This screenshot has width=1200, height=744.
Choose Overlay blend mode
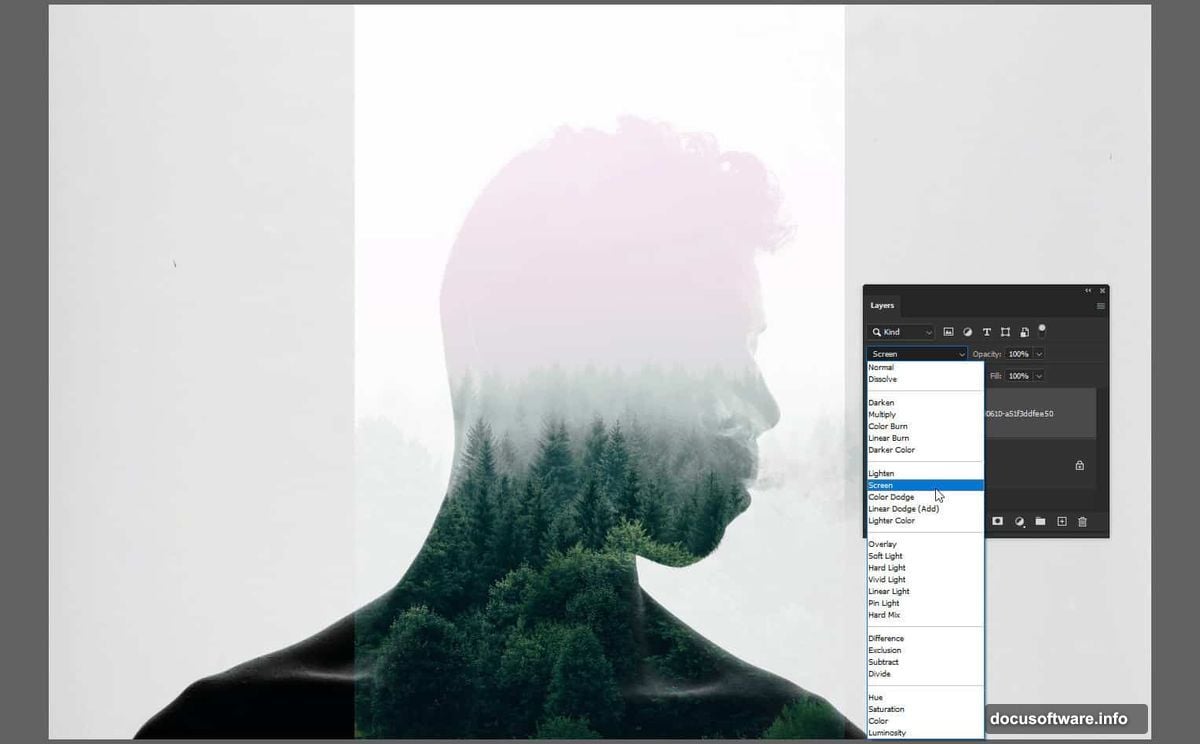click(883, 543)
